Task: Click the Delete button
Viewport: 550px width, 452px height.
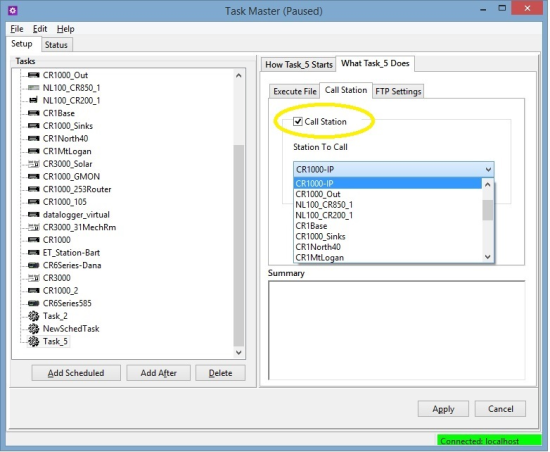Action: click(x=220, y=373)
